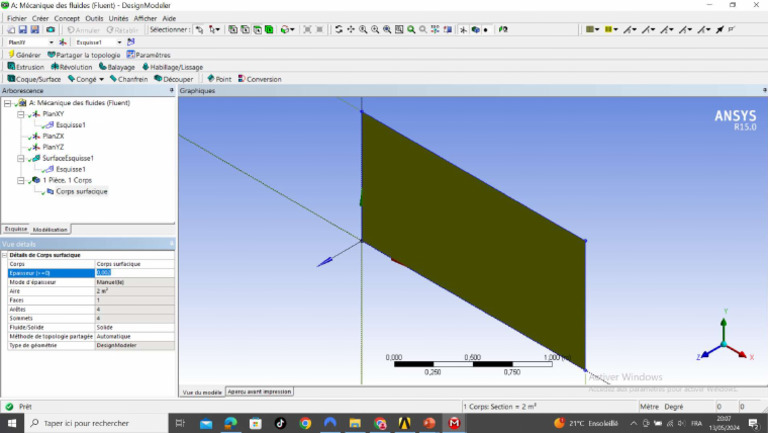This screenshot has width=768, height=433.
Task: Open the Windows Start menu
Action: point(12,423)
